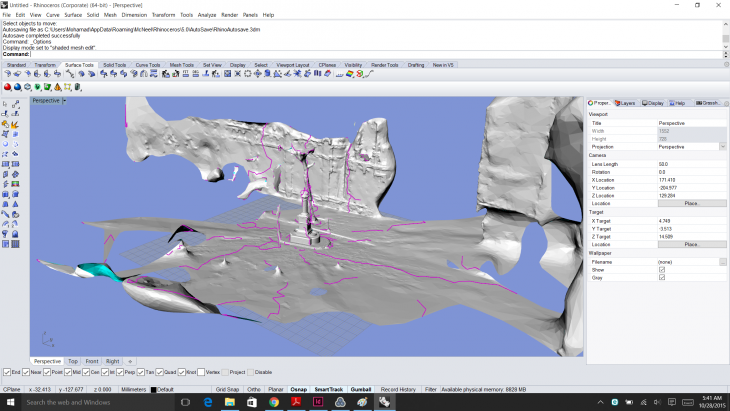Click the Help panel icon tab
The height and width of the screenshot is (411, 730).
point(677,103)
